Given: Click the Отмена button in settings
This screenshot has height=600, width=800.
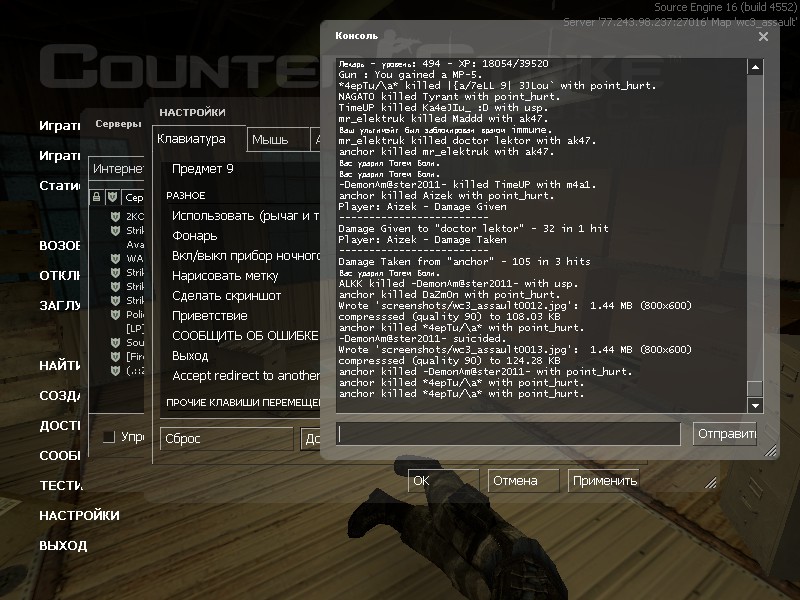Looking at the screenshot, I should tap(523, 481).
